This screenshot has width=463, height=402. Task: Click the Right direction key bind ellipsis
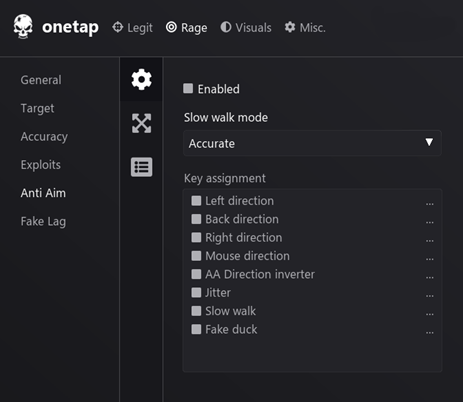click(430, 240)
